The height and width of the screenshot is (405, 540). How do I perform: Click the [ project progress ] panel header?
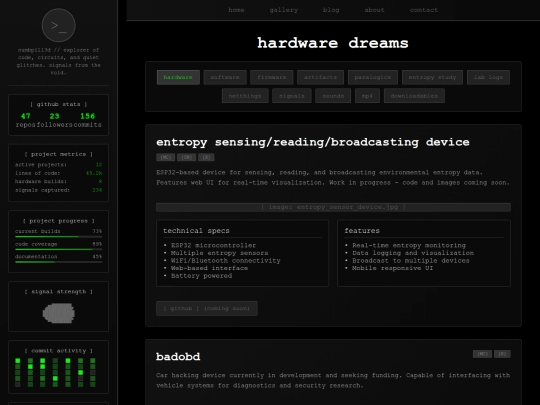[59, 221]
